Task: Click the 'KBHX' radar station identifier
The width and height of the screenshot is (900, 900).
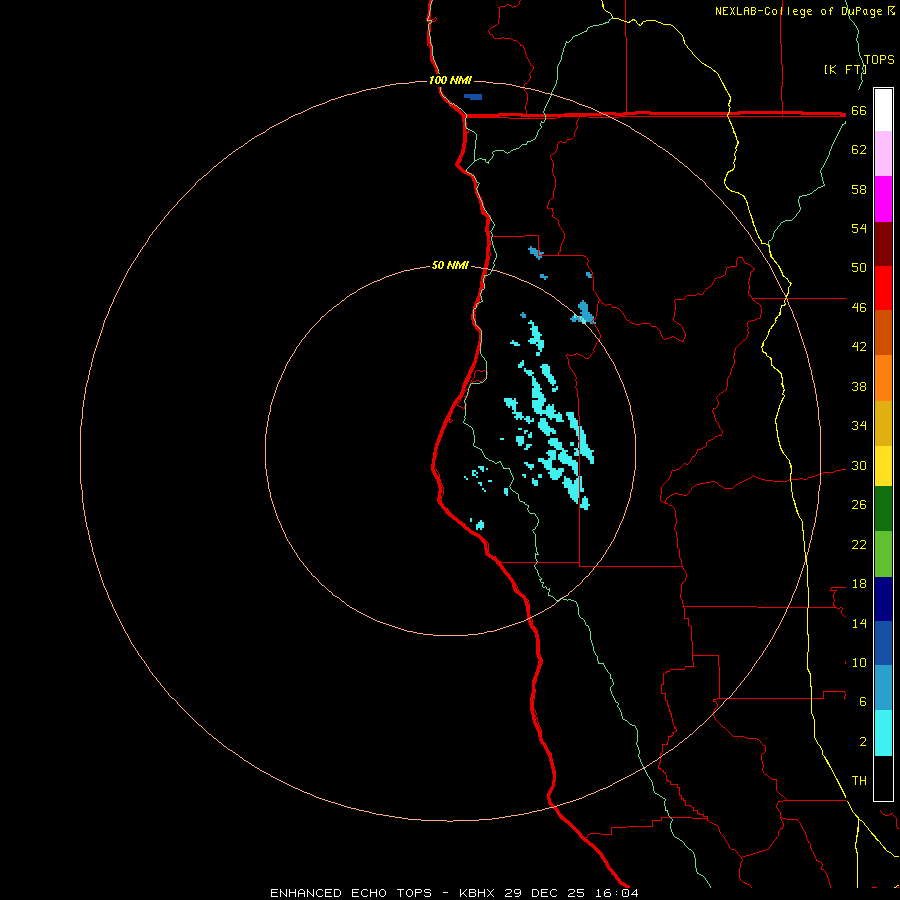Action: click(x=479, y=893)
